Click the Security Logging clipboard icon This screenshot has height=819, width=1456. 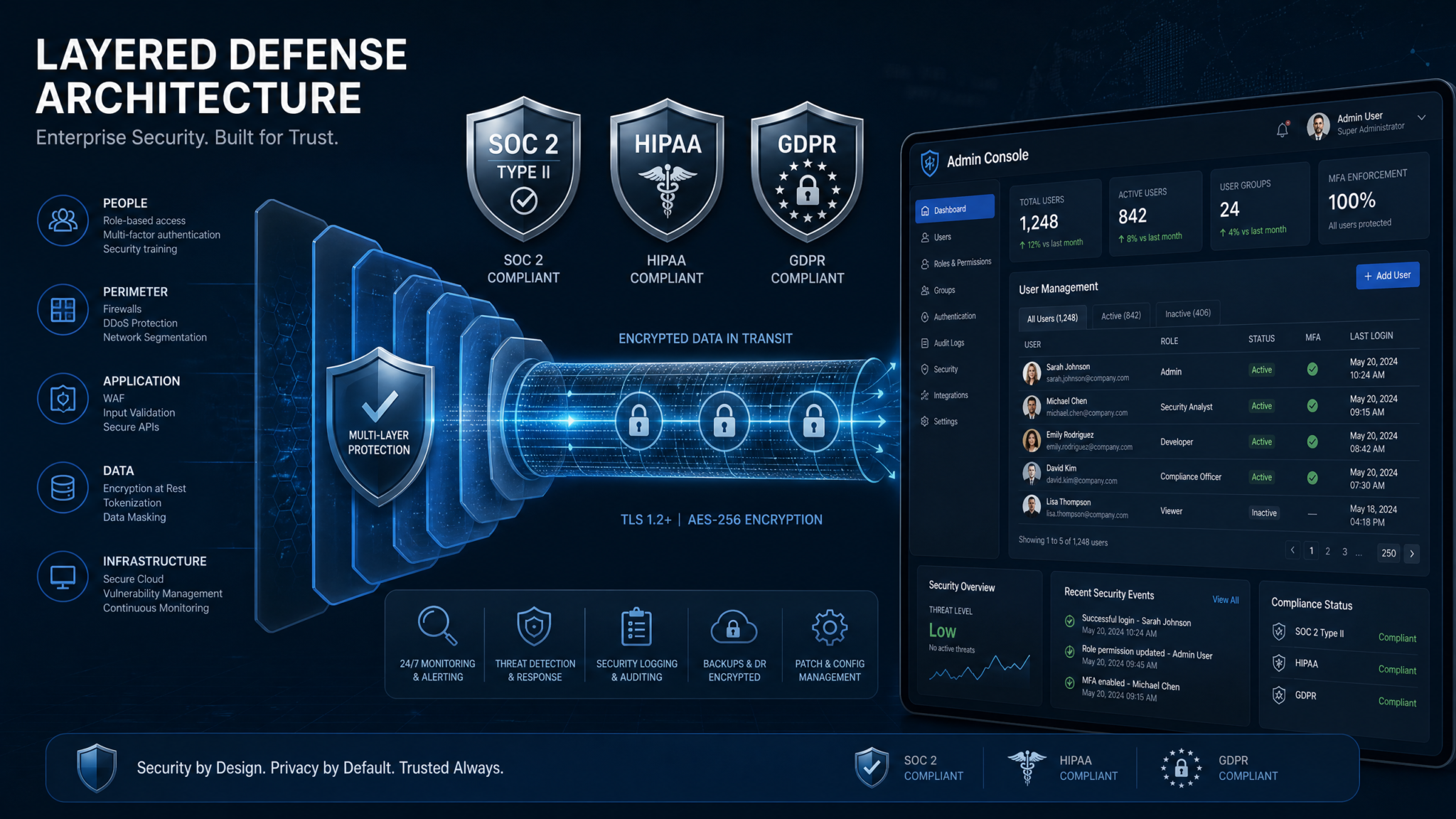coord(636,626)
